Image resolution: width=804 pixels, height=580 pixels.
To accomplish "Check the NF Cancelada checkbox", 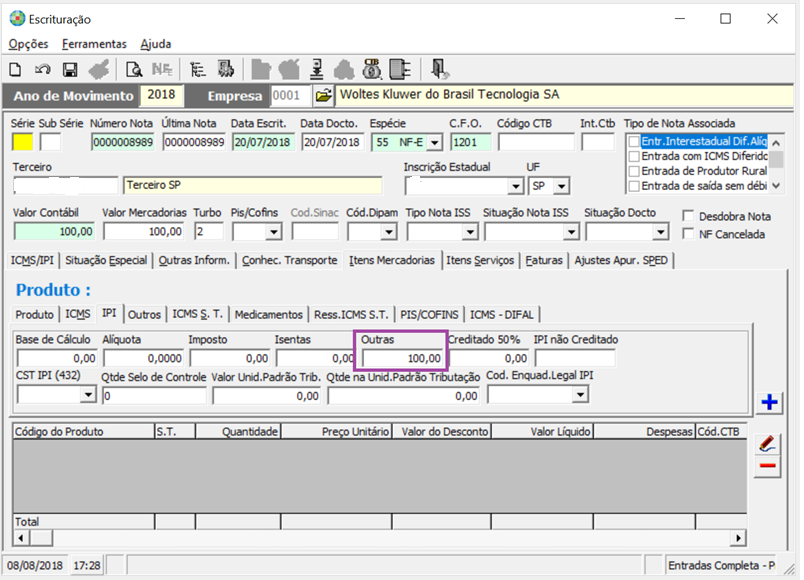I will point(688,234).
